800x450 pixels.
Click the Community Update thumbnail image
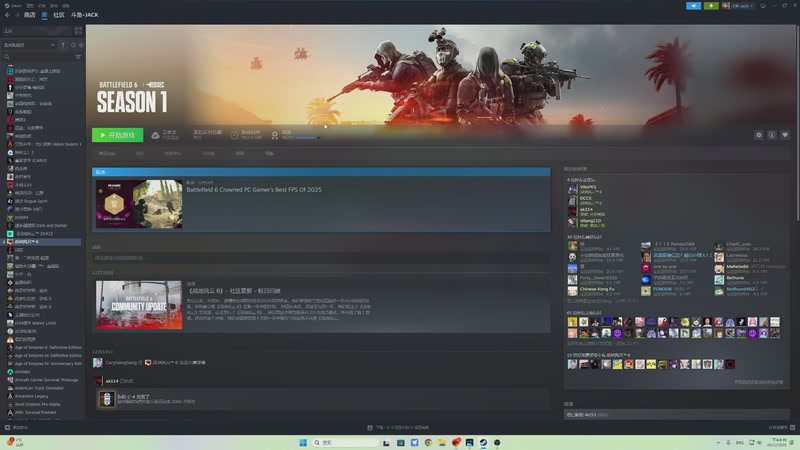coord(139,305)
